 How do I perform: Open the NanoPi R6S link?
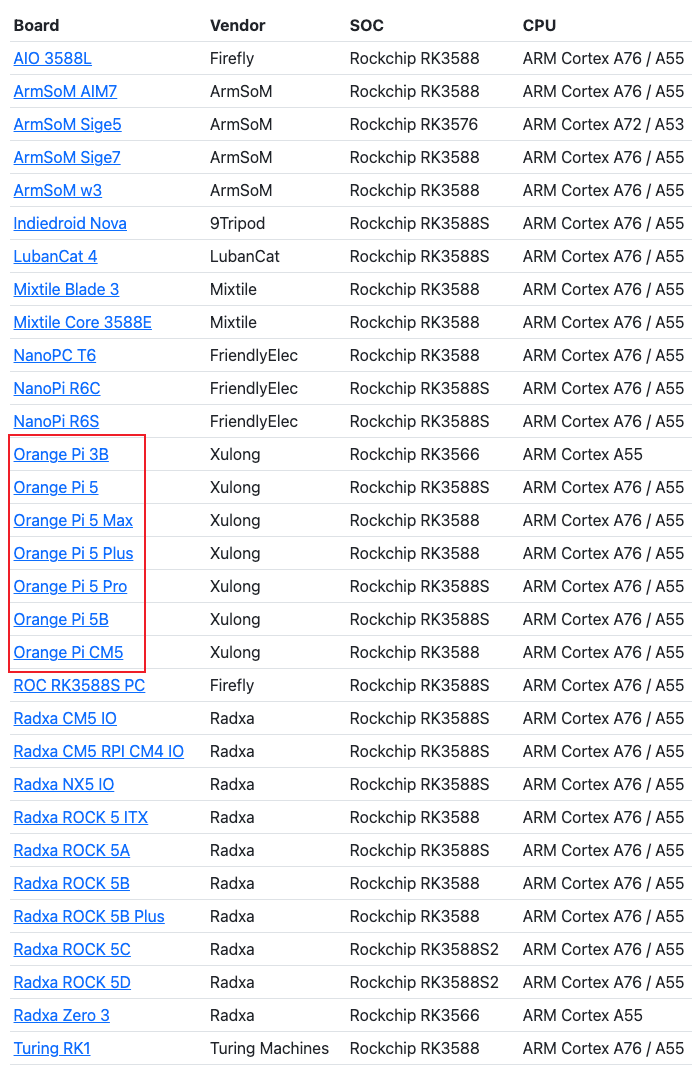click(x=56, y=421)
